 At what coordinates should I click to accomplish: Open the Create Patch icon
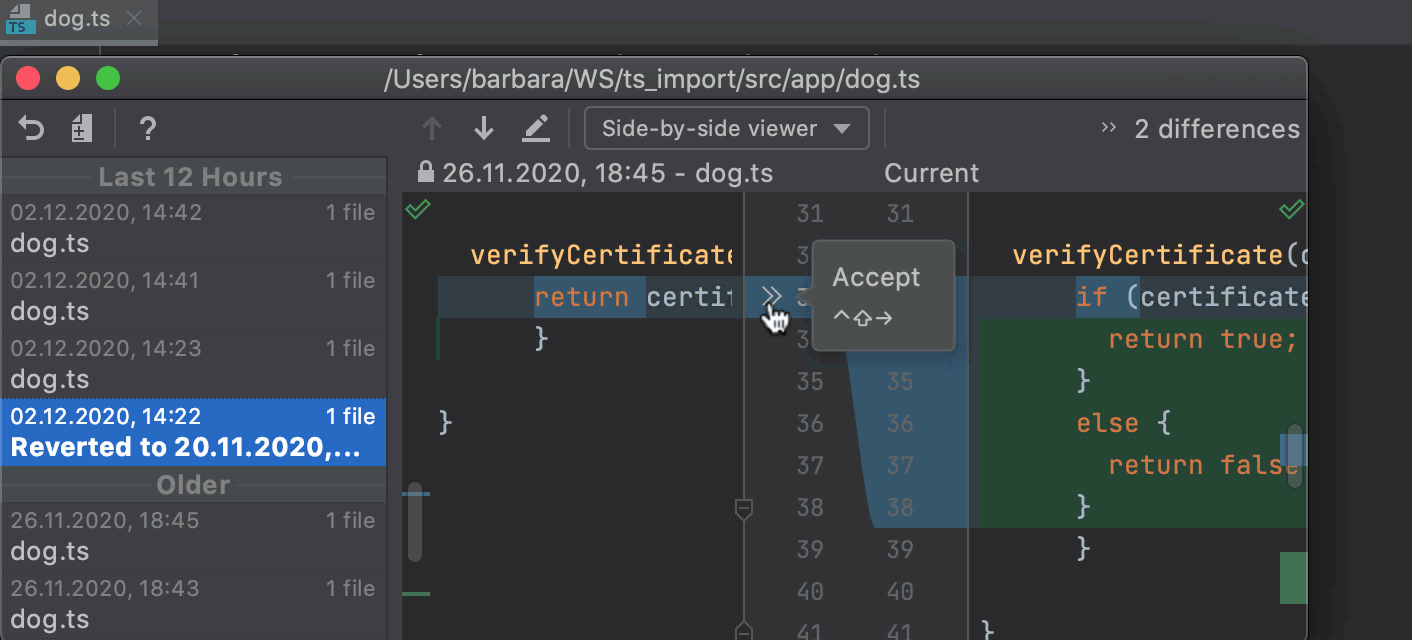(82, 128)
